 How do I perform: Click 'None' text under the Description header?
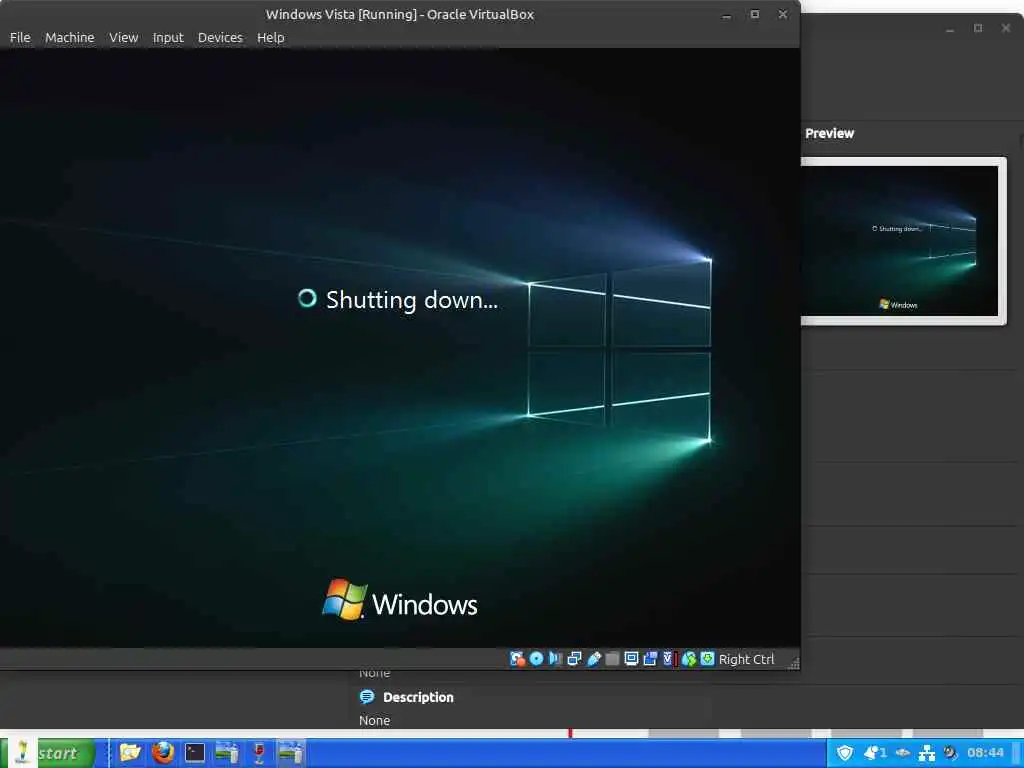374,720
